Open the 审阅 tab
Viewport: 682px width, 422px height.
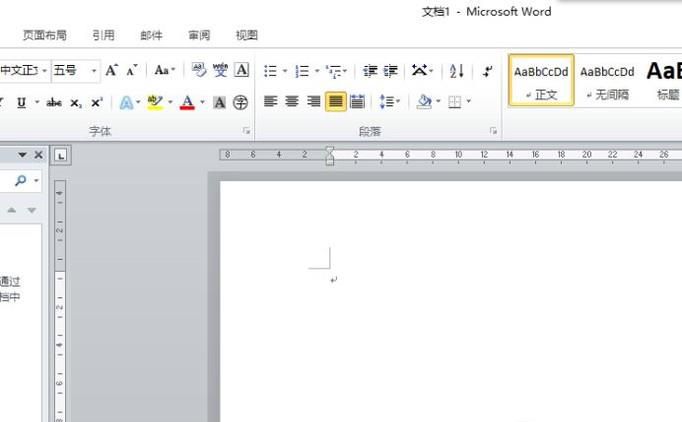pyautogui.click(x=199, y=35)
